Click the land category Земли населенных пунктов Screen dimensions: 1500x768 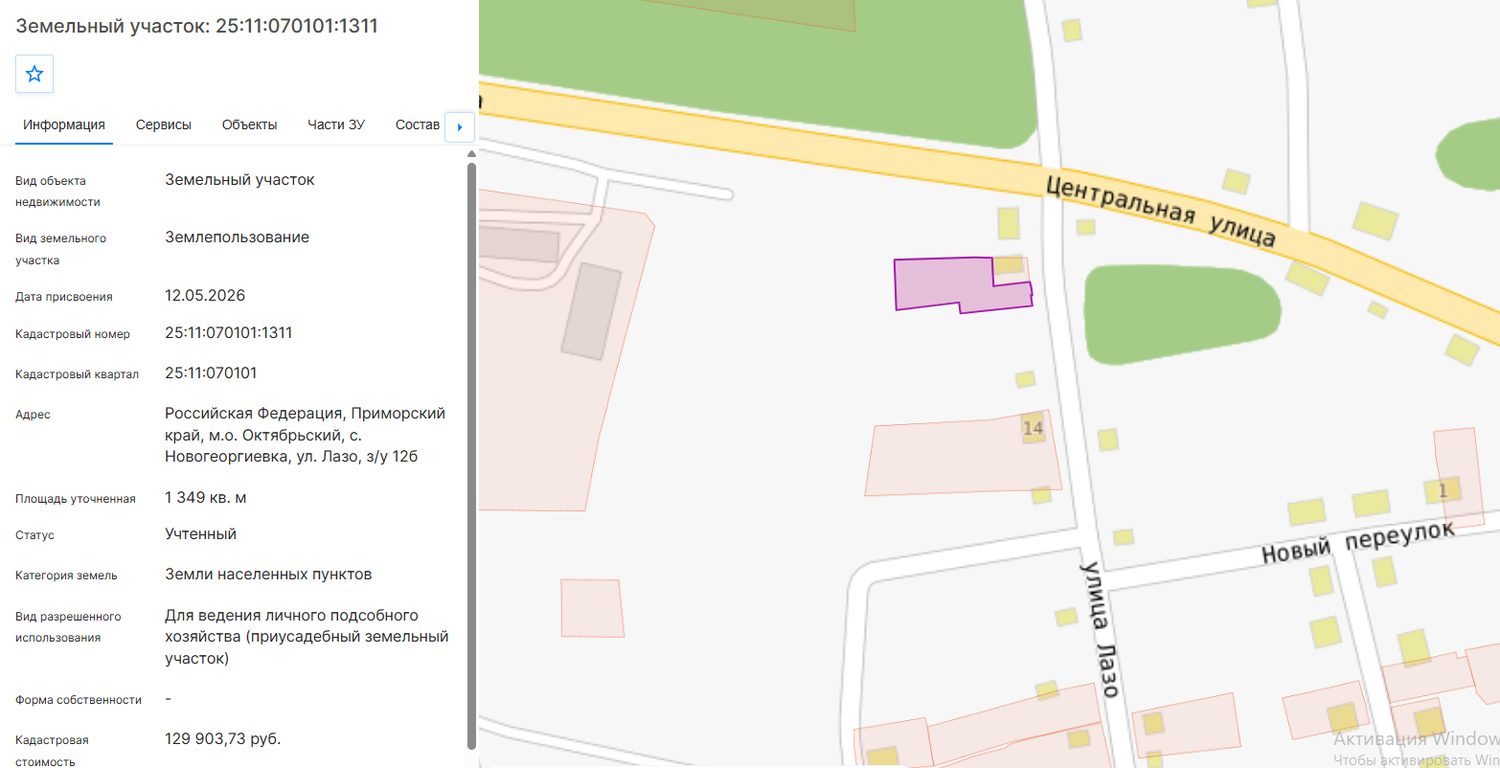pyautogui.click(x=268, y=574)
